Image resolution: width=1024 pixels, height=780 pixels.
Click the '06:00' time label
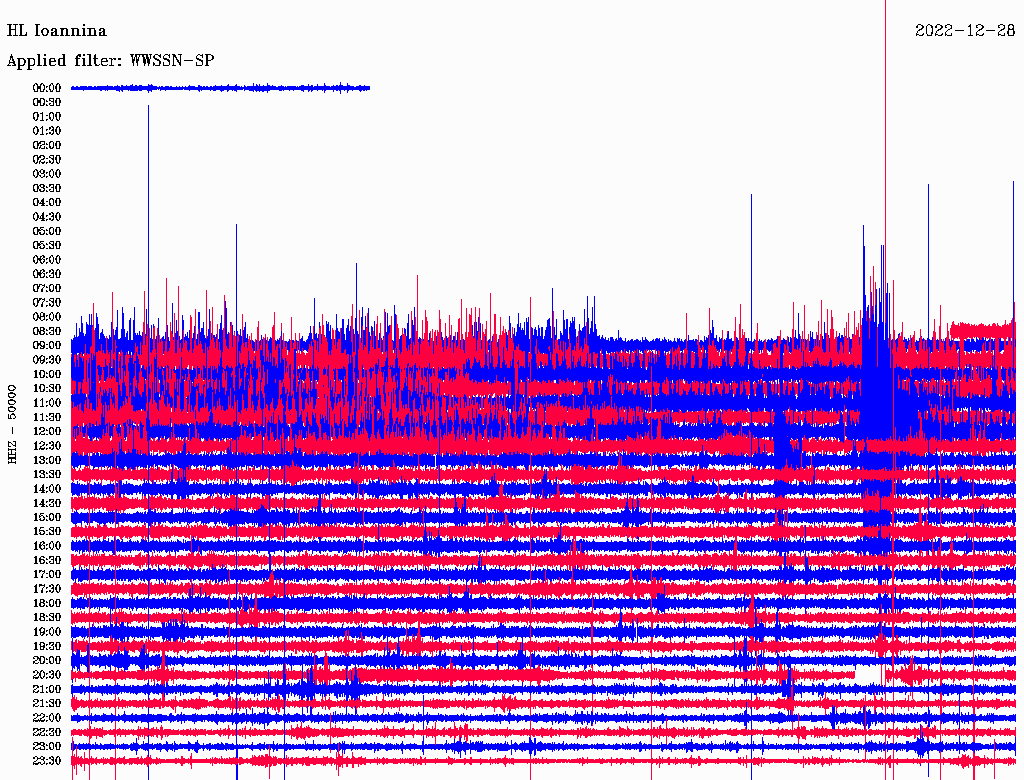pyautogui.click(x=47, y=259)
